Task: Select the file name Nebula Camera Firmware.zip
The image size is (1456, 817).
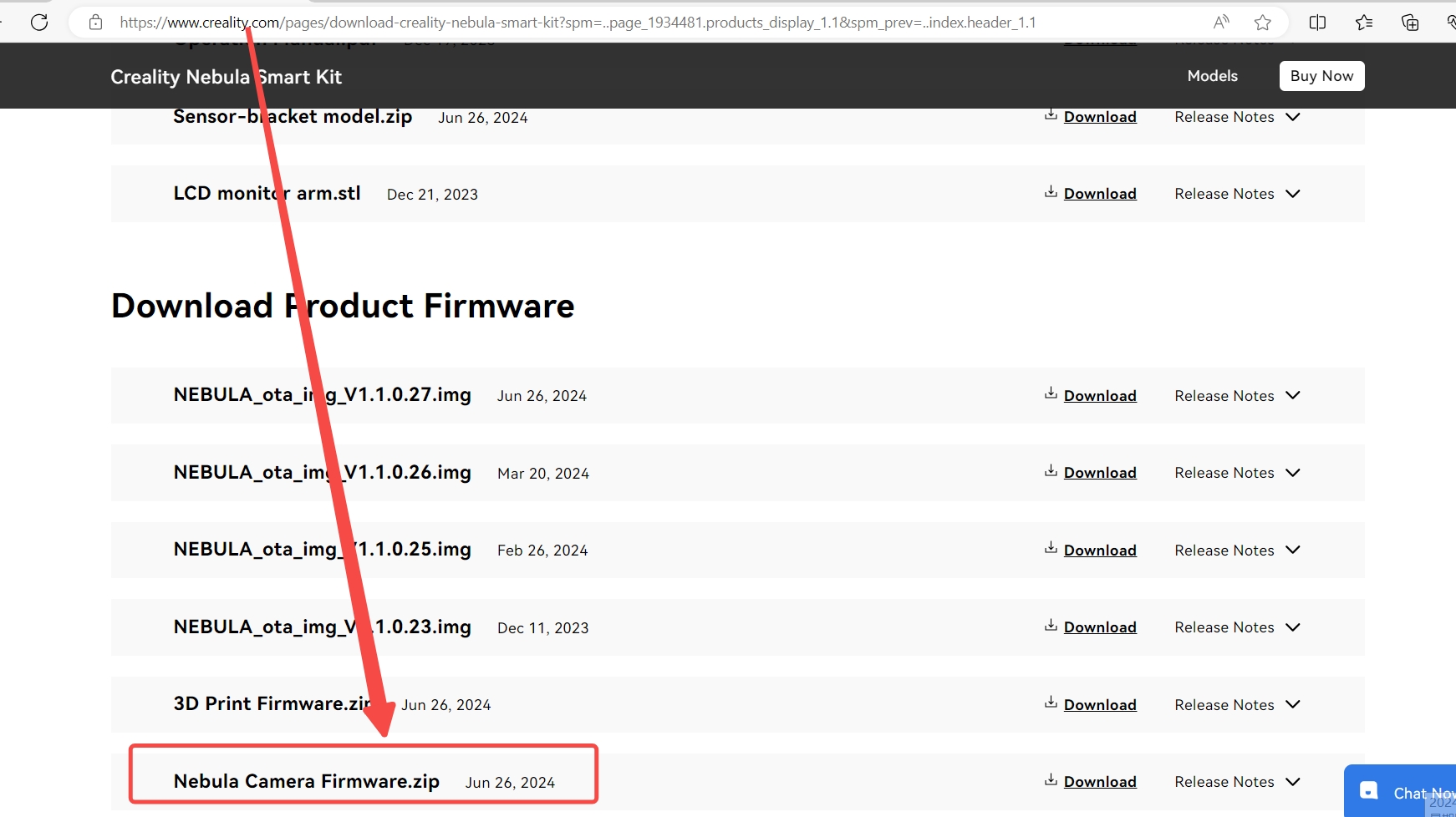Action: point(307,781)
